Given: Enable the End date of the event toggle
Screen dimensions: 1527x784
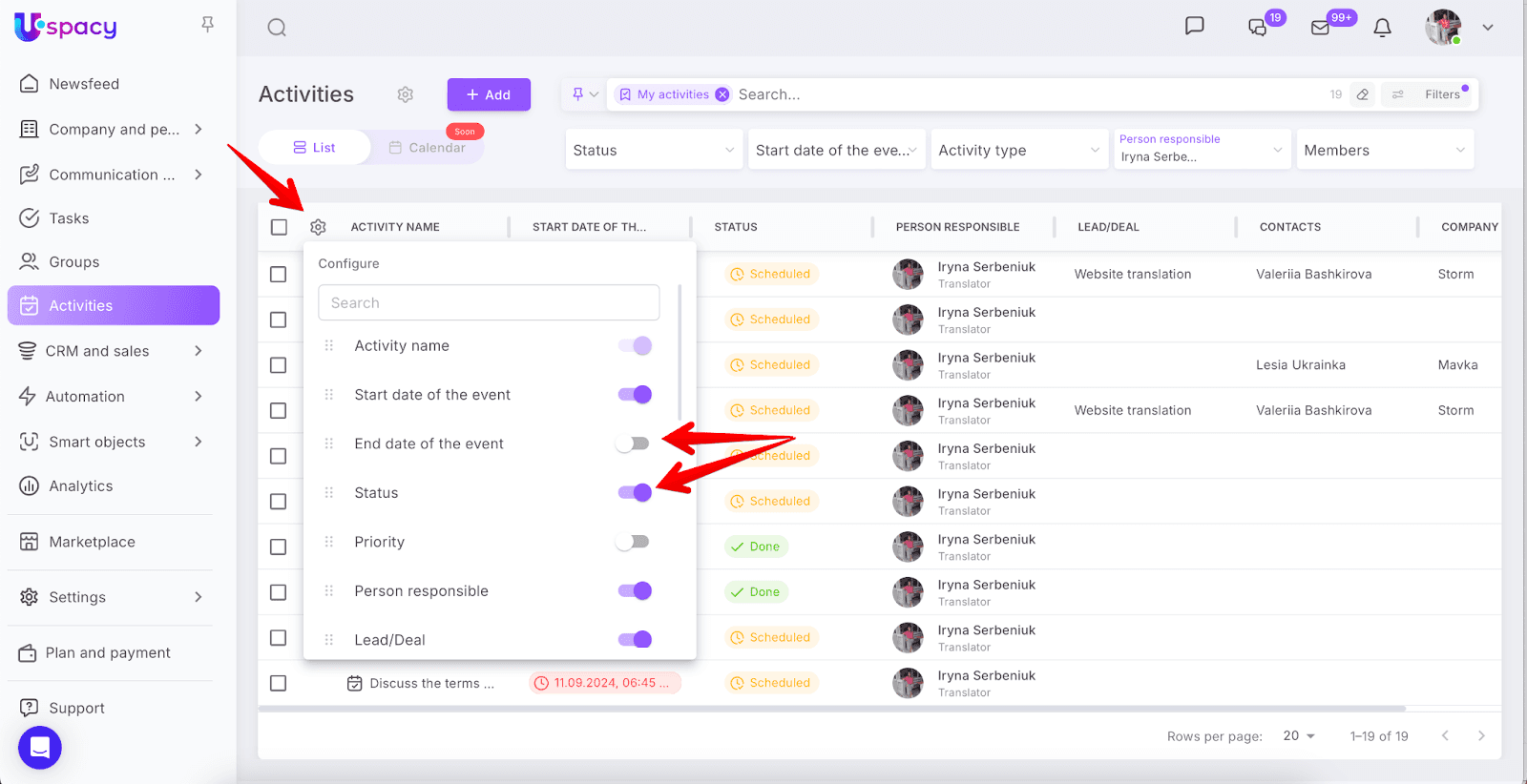Looking at the screenshot, I should (x=634, y=444).
